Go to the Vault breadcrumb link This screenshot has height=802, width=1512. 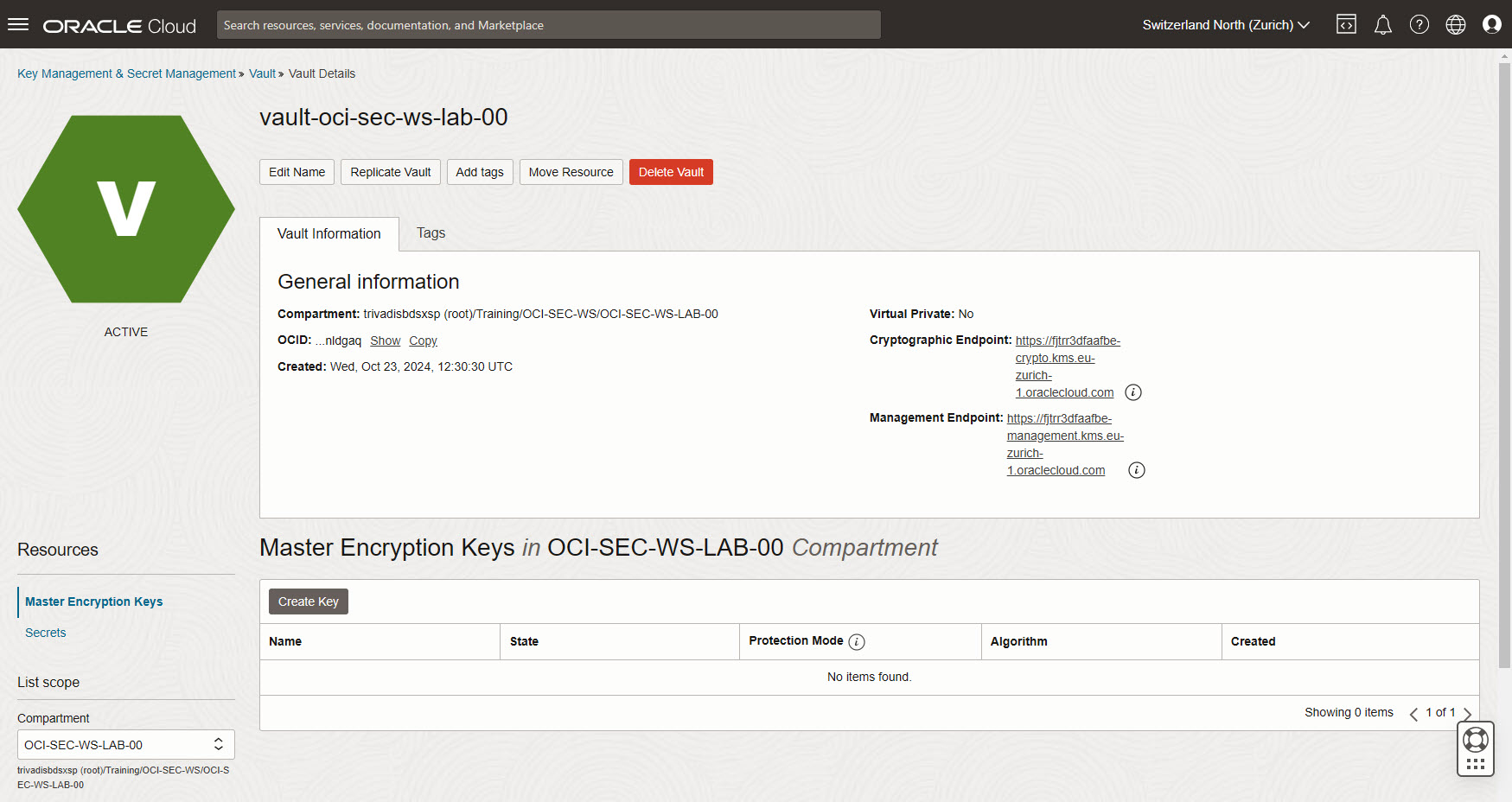point(262,73)
